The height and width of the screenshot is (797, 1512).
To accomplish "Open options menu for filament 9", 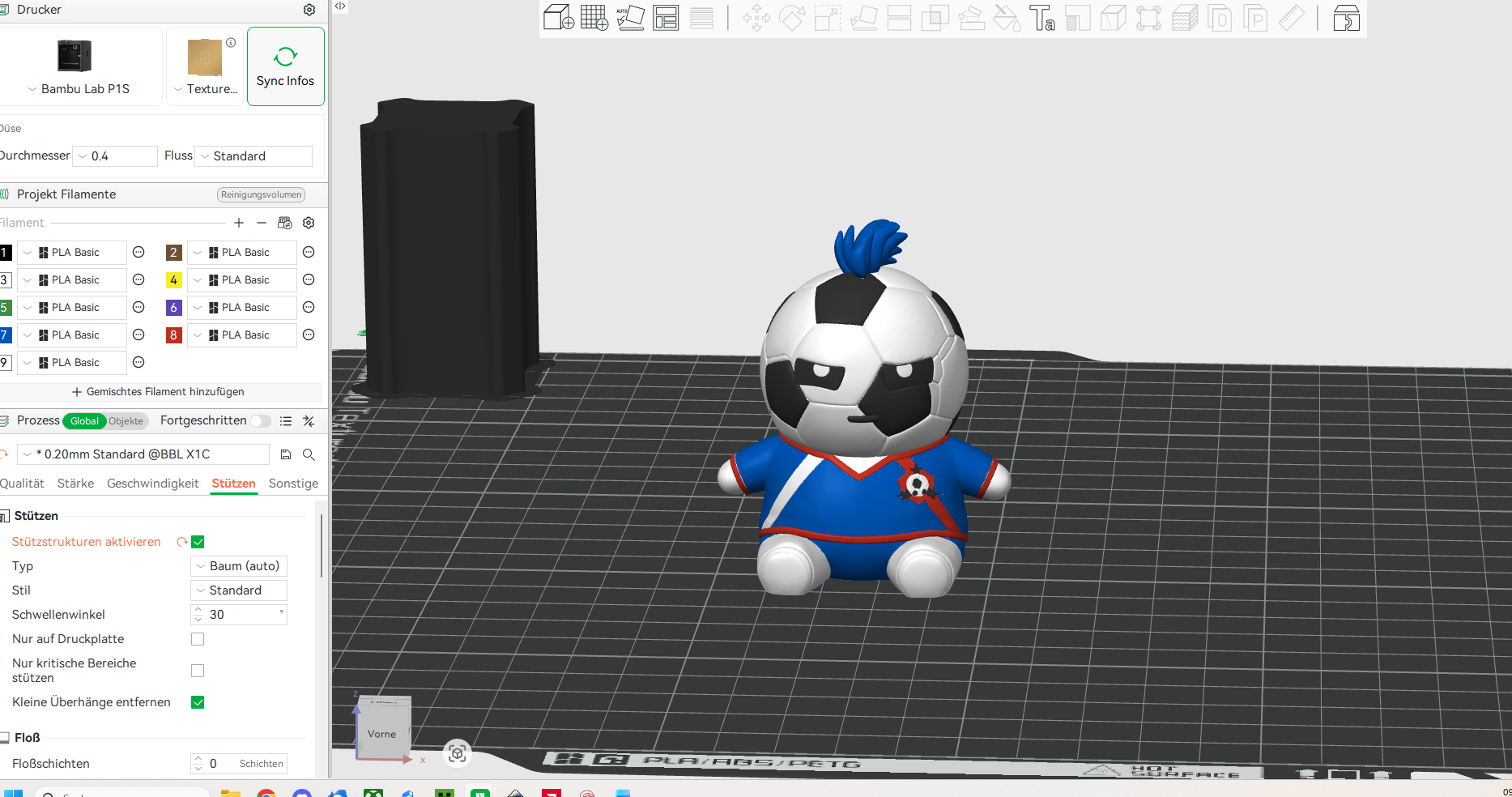I will point(138,363).
